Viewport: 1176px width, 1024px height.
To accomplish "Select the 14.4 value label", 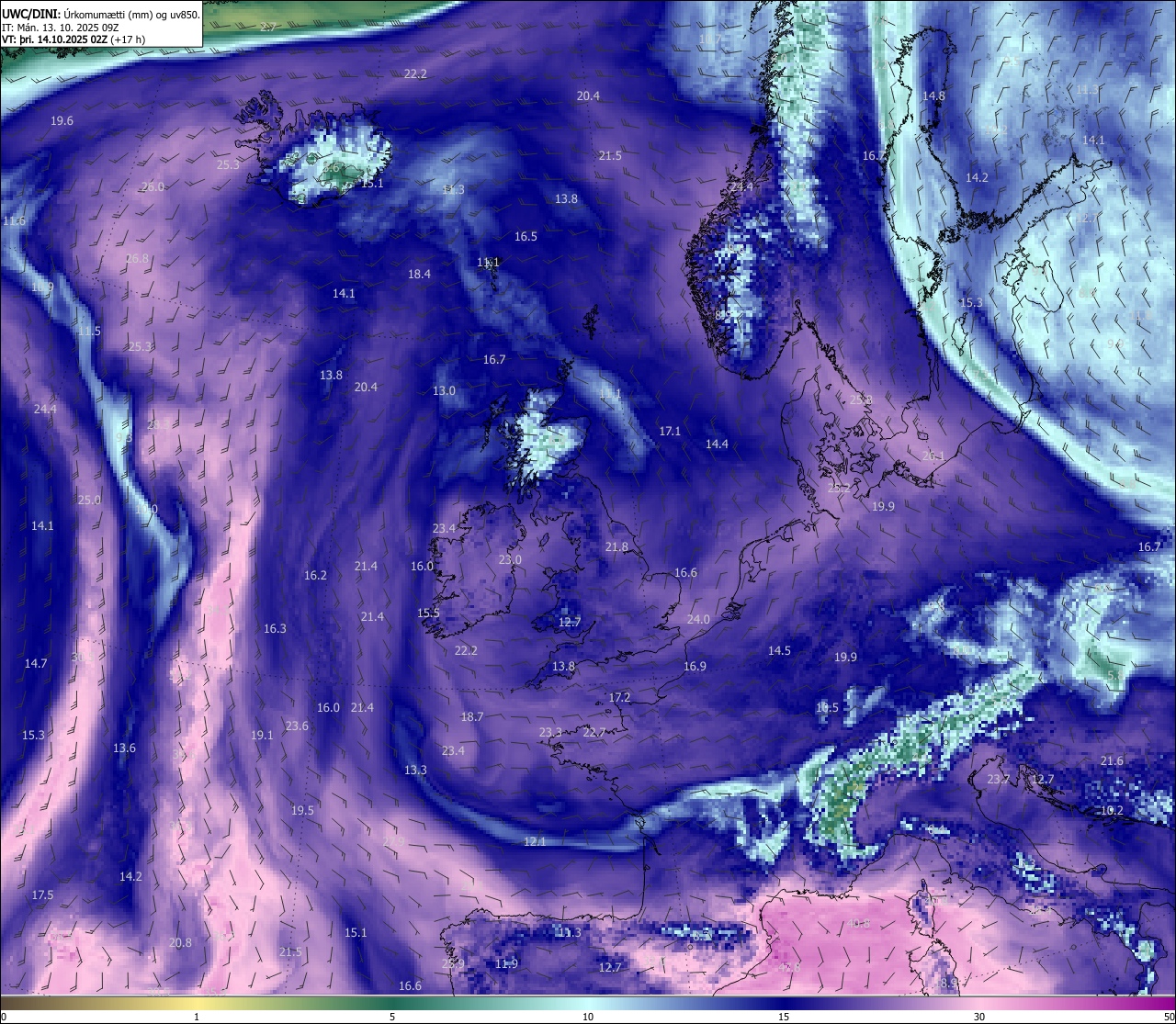I will point(717,444).
